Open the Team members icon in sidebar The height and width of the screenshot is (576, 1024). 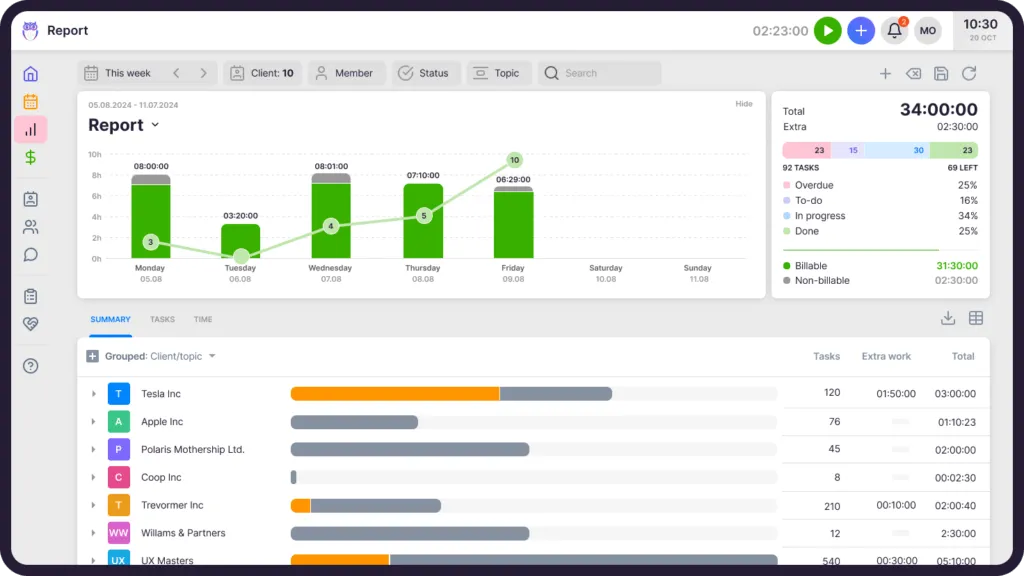(x=31, y=227)
